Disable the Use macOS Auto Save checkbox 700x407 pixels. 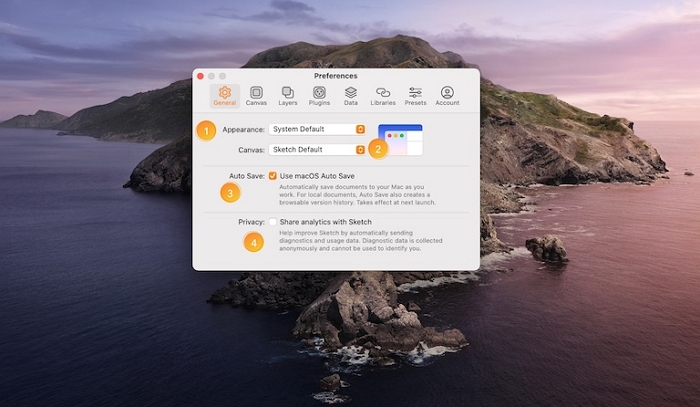coord(273,176)
